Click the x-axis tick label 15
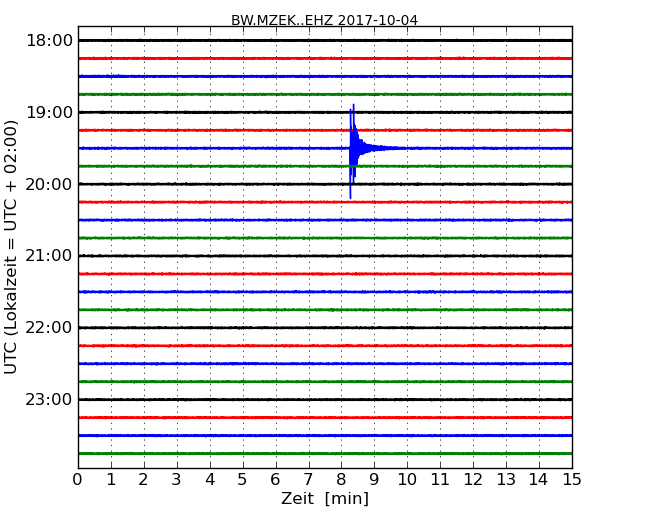Image resolution: width=650 pixels, height=520 pixels. [572, 480]
